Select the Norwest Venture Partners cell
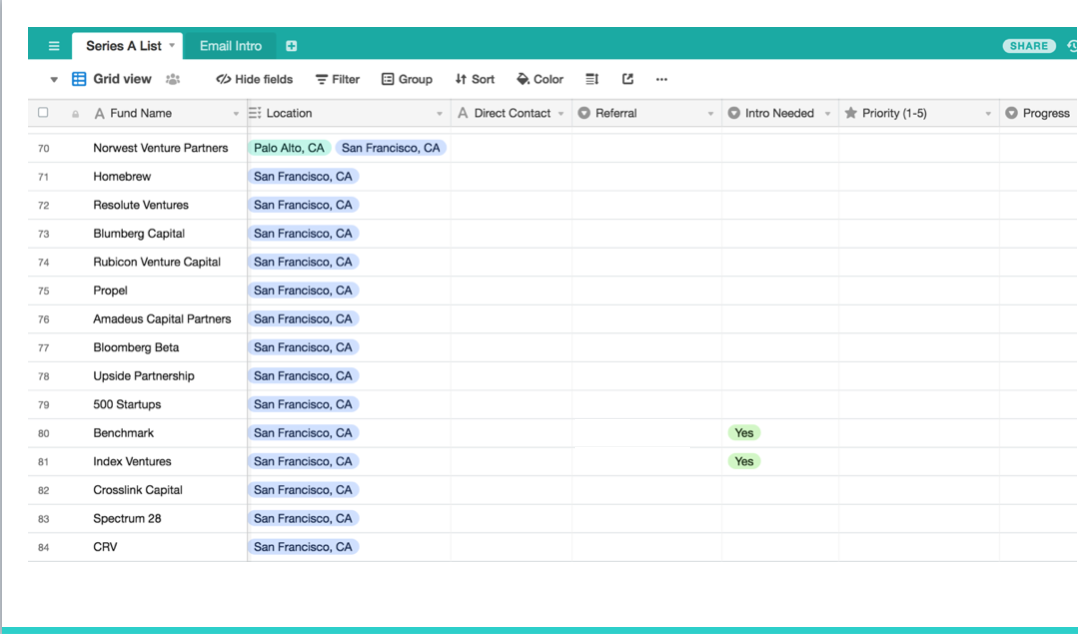Screen dimensions: 1078x634 click(x=160, y=148)
